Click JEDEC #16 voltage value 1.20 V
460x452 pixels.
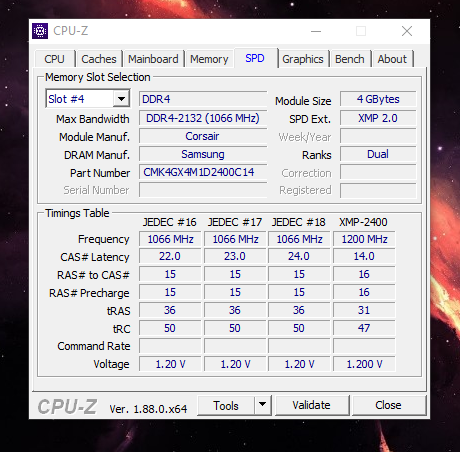(x=170, y=364)
